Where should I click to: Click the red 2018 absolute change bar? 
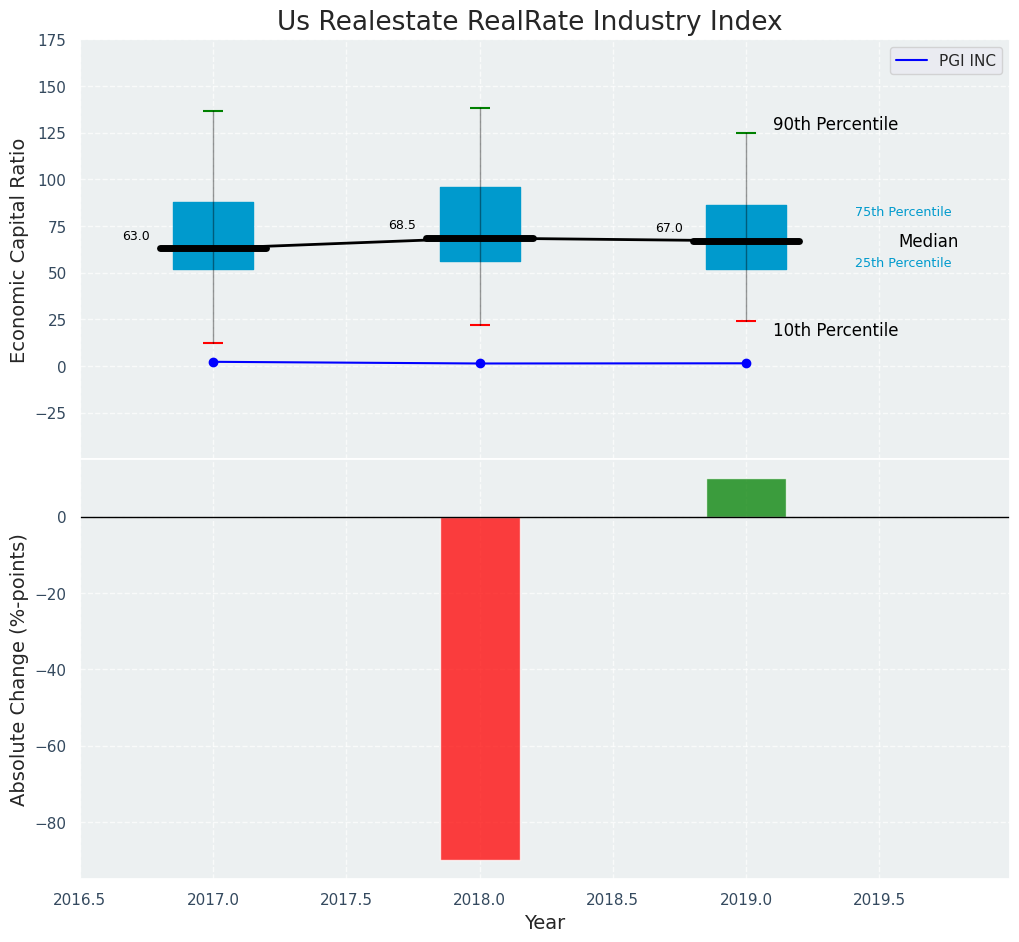click(480, 688)
